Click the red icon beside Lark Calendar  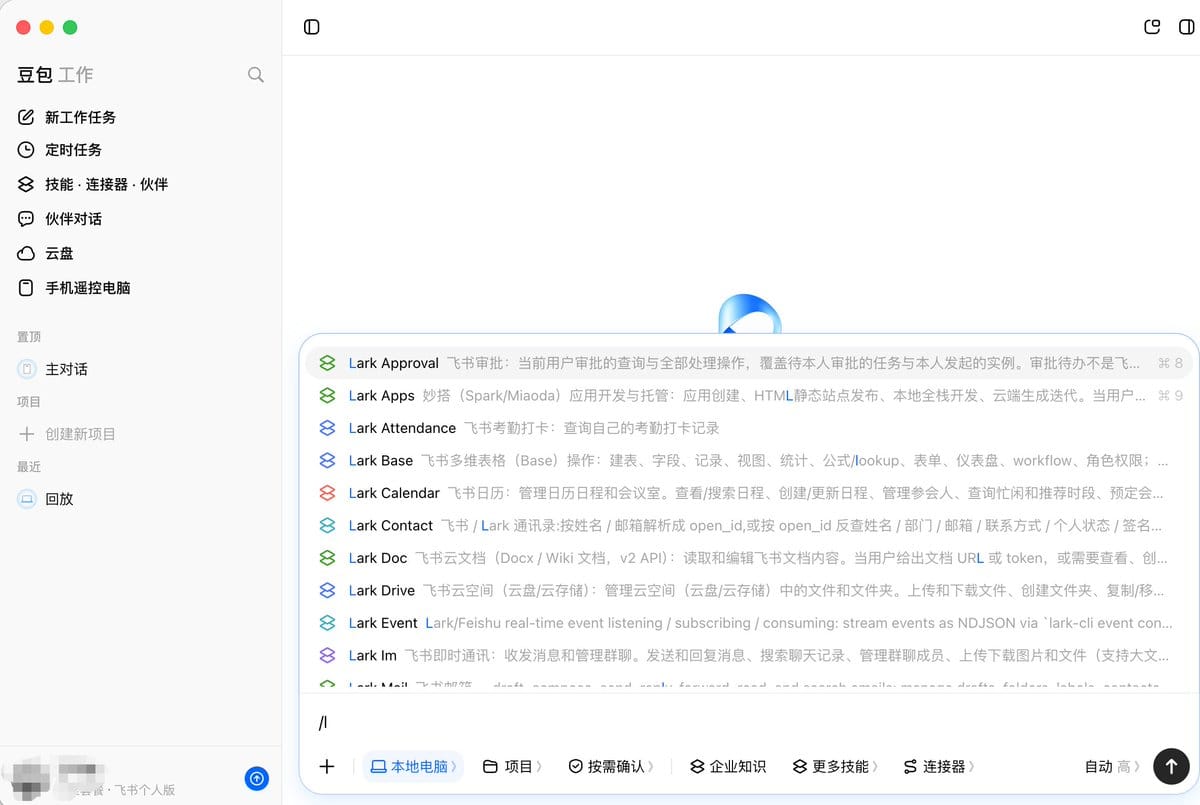[x=327, y=493]
